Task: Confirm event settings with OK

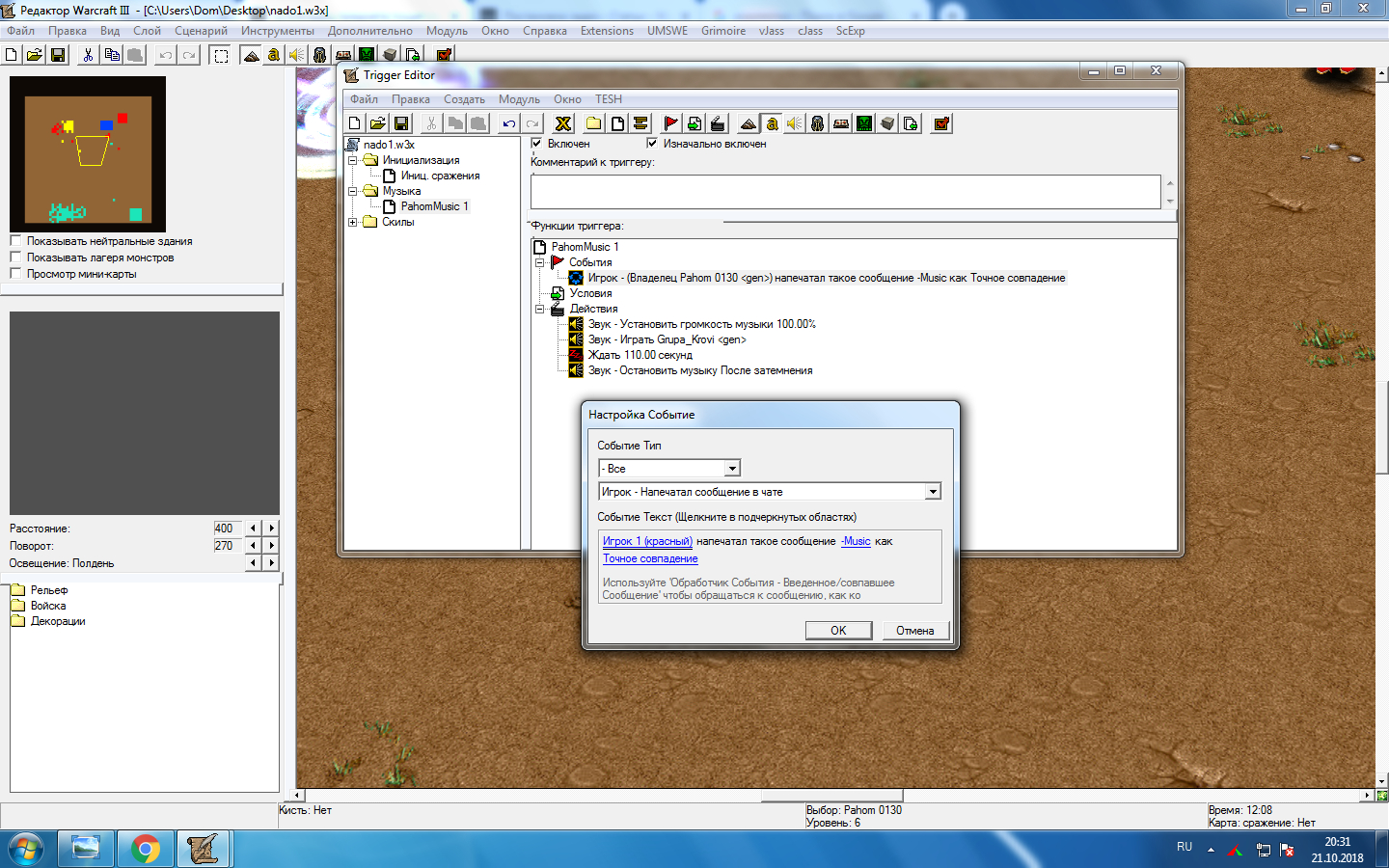Action: 838,631
